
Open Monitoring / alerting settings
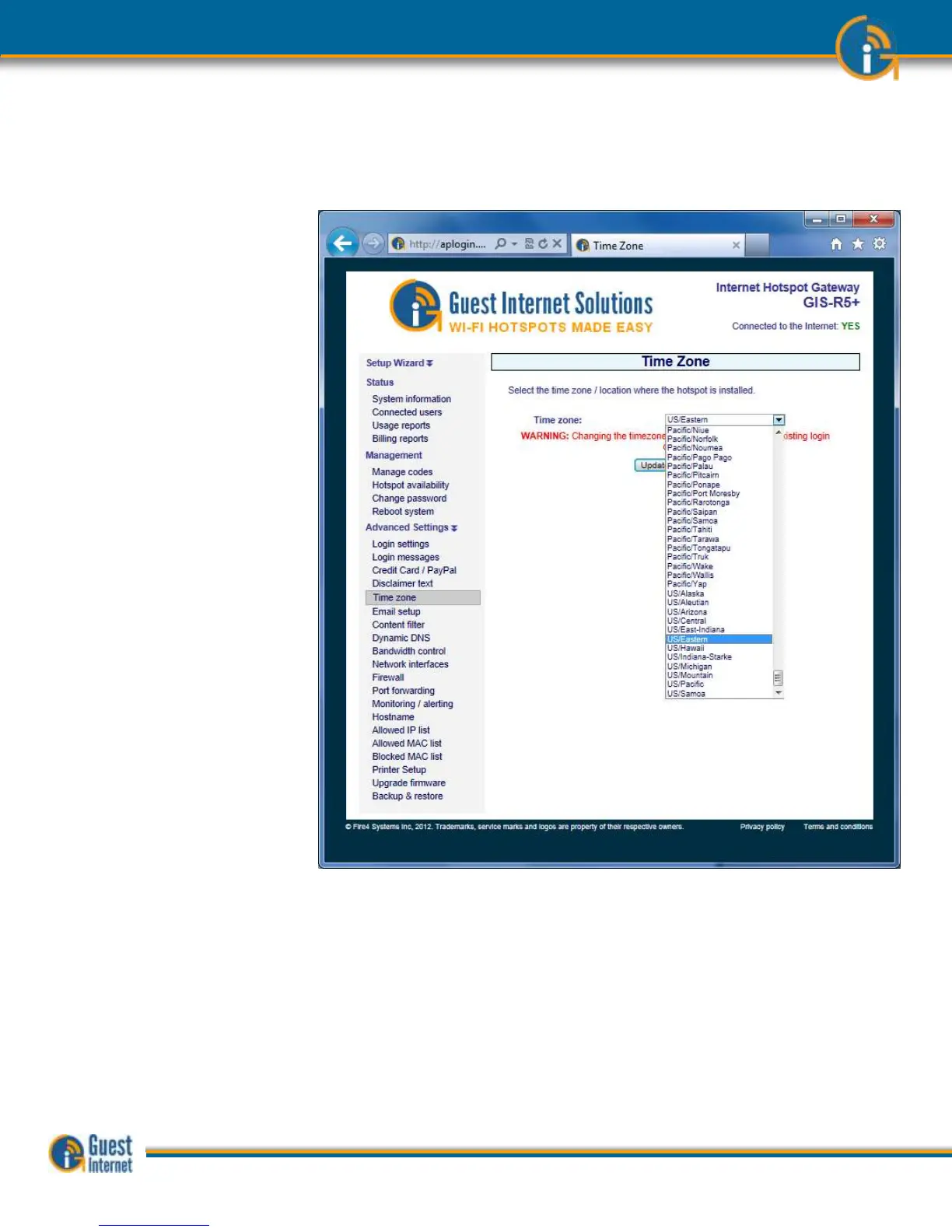(x=412, y=704)
